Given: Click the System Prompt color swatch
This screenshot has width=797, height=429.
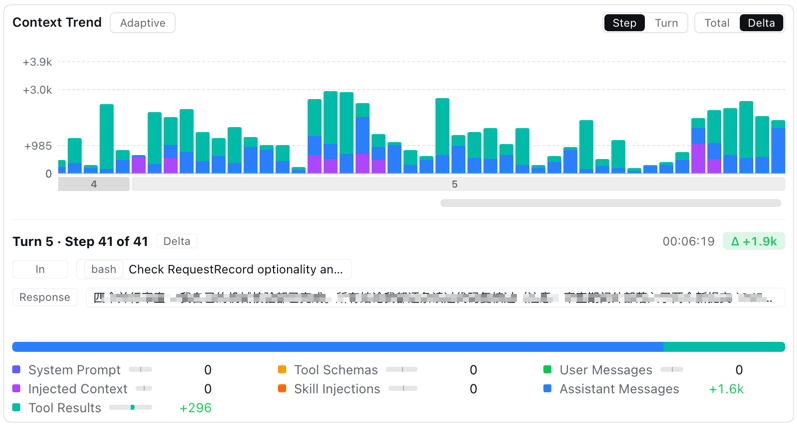Looking at the screenshot, I should click(x=16, y=370).
